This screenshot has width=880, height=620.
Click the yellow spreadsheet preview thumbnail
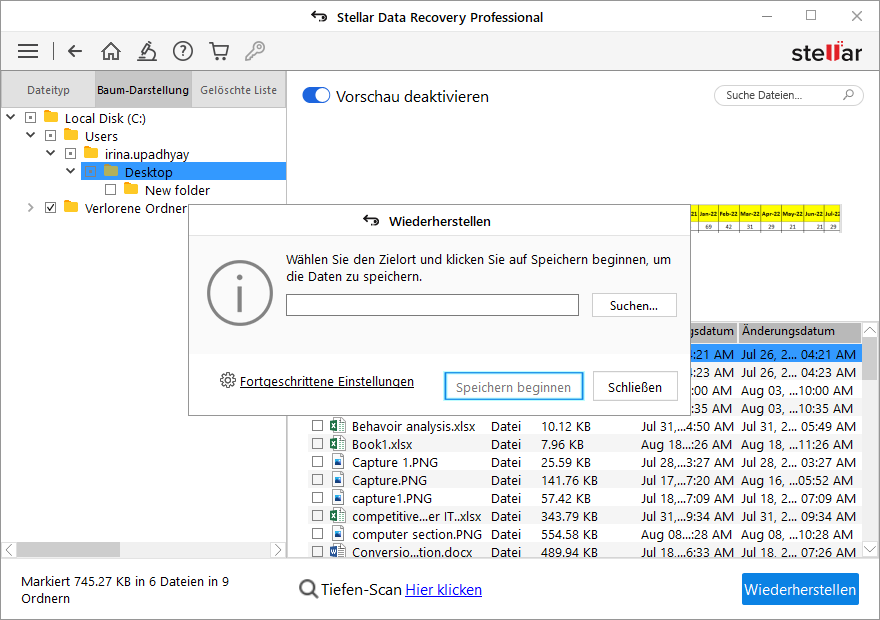(766, 219)
